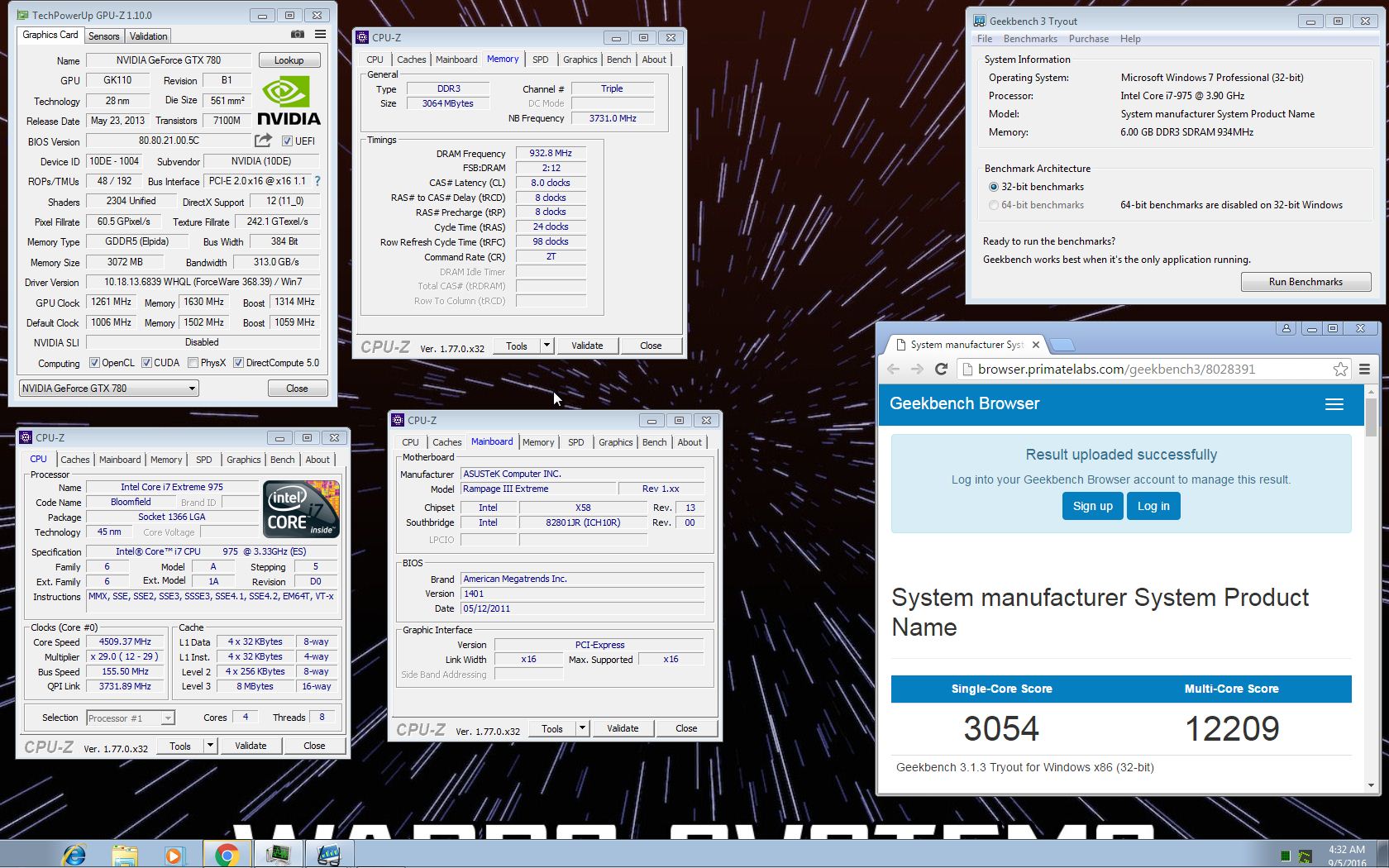
Task: Bookmark the page with the star icon
Action: [x=1340, y=370]
